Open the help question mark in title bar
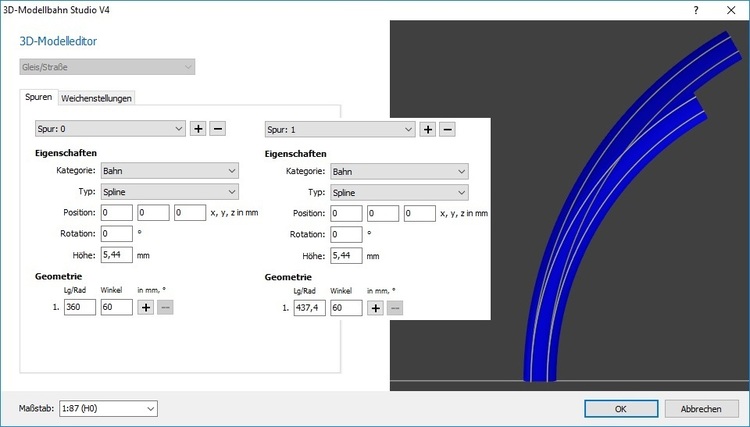The image size is (750, 427). click(696, 10)
